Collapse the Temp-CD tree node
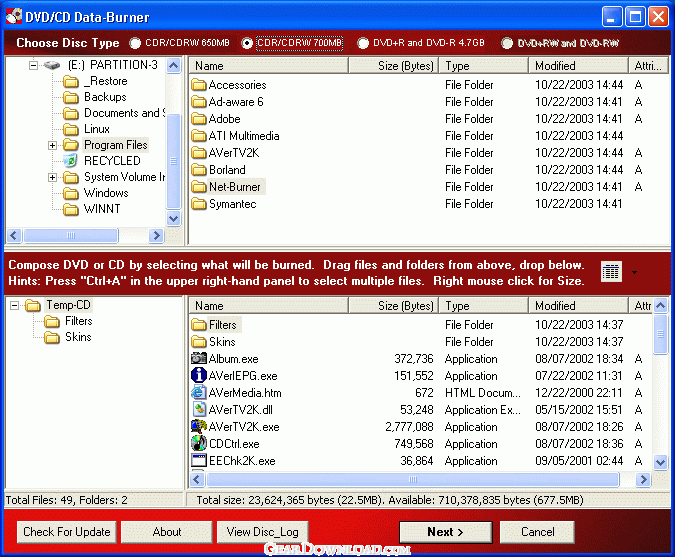Image resolution: width=675 pixels, height=557 pixels. pos(15,306)
